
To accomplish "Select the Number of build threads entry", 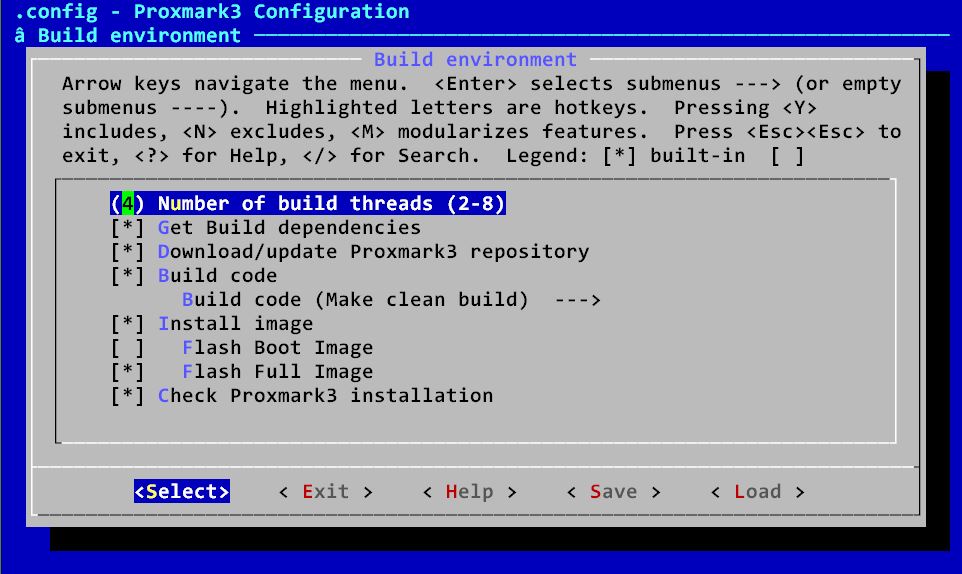I will [x=308, y=203].
